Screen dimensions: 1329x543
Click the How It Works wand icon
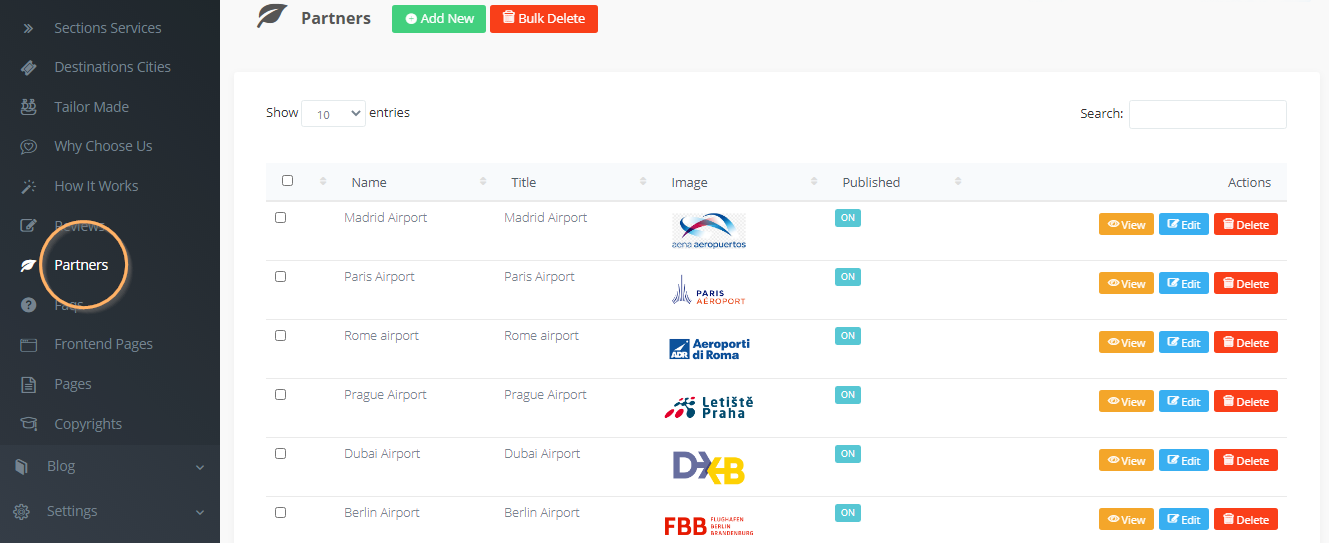point(29,186)
